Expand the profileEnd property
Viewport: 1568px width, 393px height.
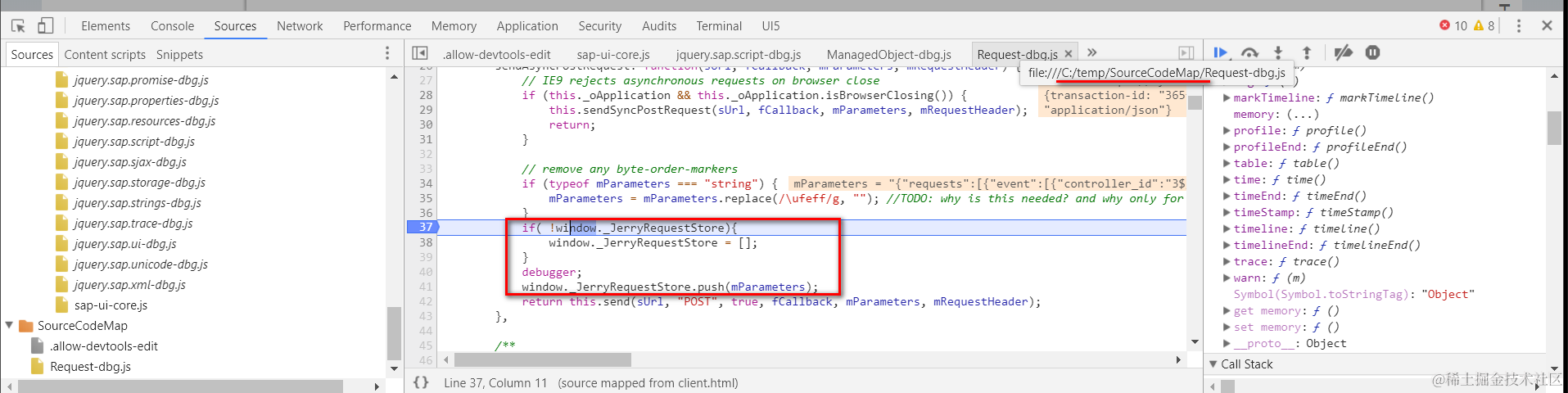[1227, 147]
